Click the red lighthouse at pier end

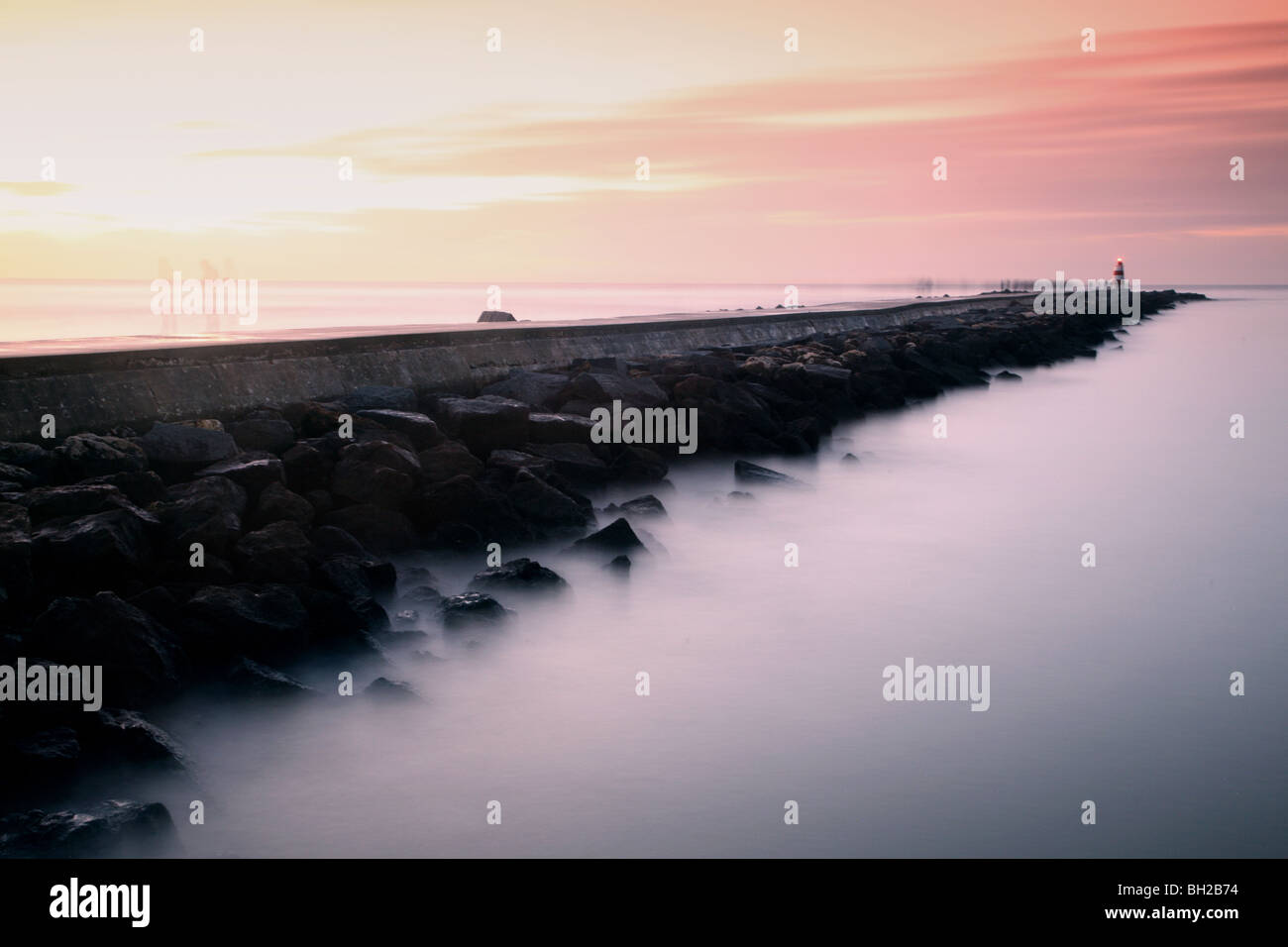click(1119, 270)
